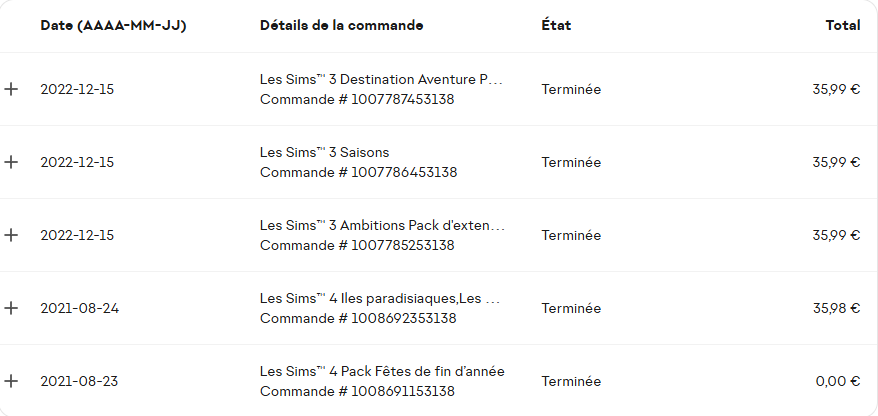
Task: Select order number 1008692353138
Action: point(358,318)
